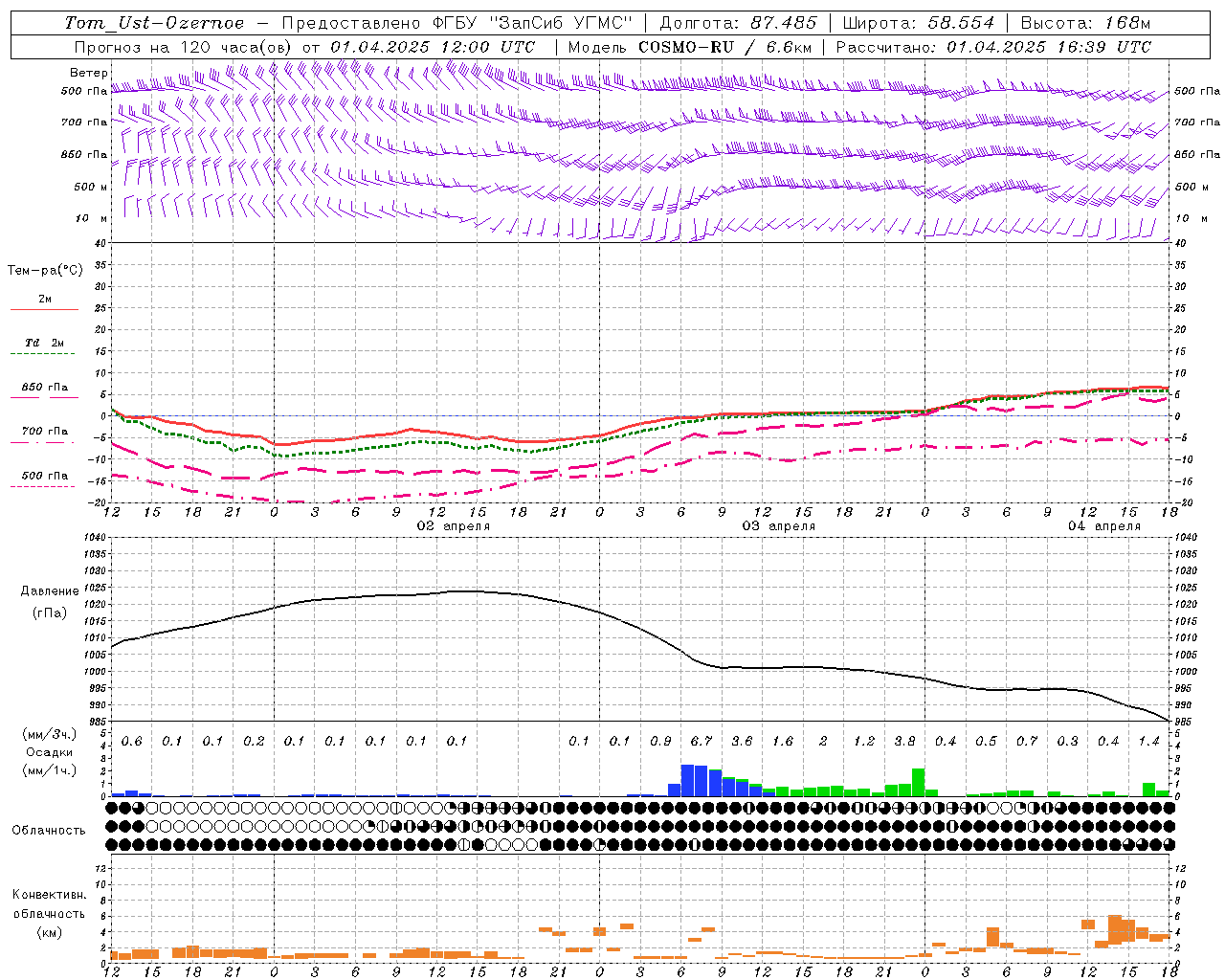Click '850 гПа' in the temperature legend
Screen dimensions: 1225x980
coord(45,388)
